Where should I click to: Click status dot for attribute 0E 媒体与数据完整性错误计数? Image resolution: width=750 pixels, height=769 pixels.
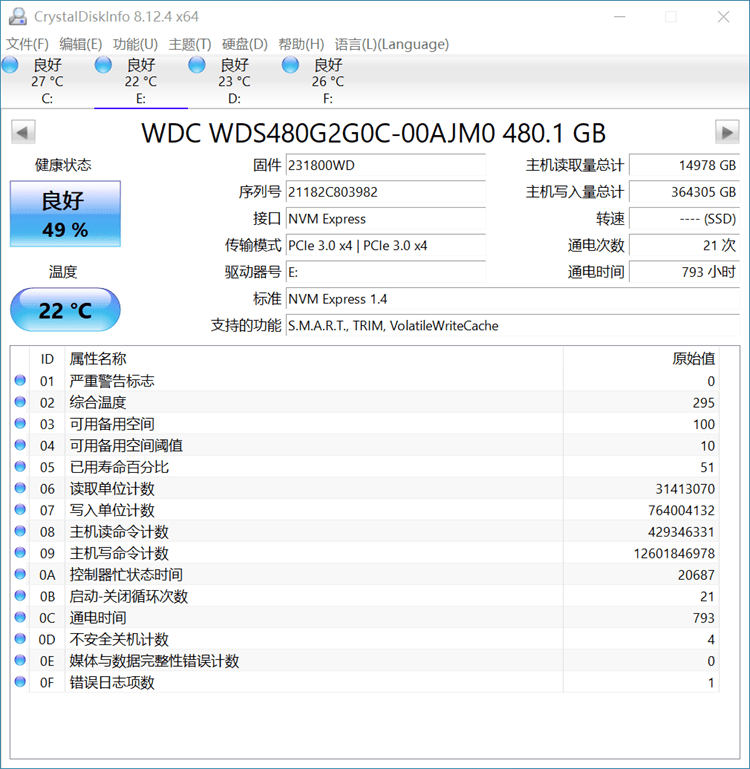coord(20,660)
